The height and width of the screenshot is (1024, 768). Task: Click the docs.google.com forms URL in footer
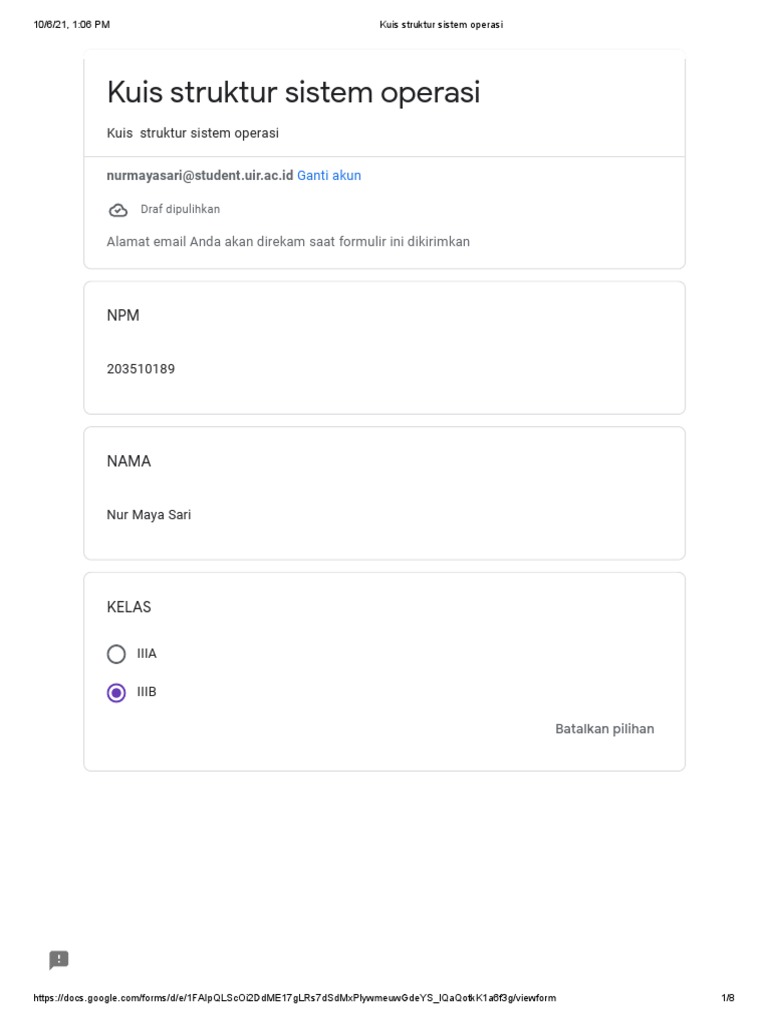294,998
